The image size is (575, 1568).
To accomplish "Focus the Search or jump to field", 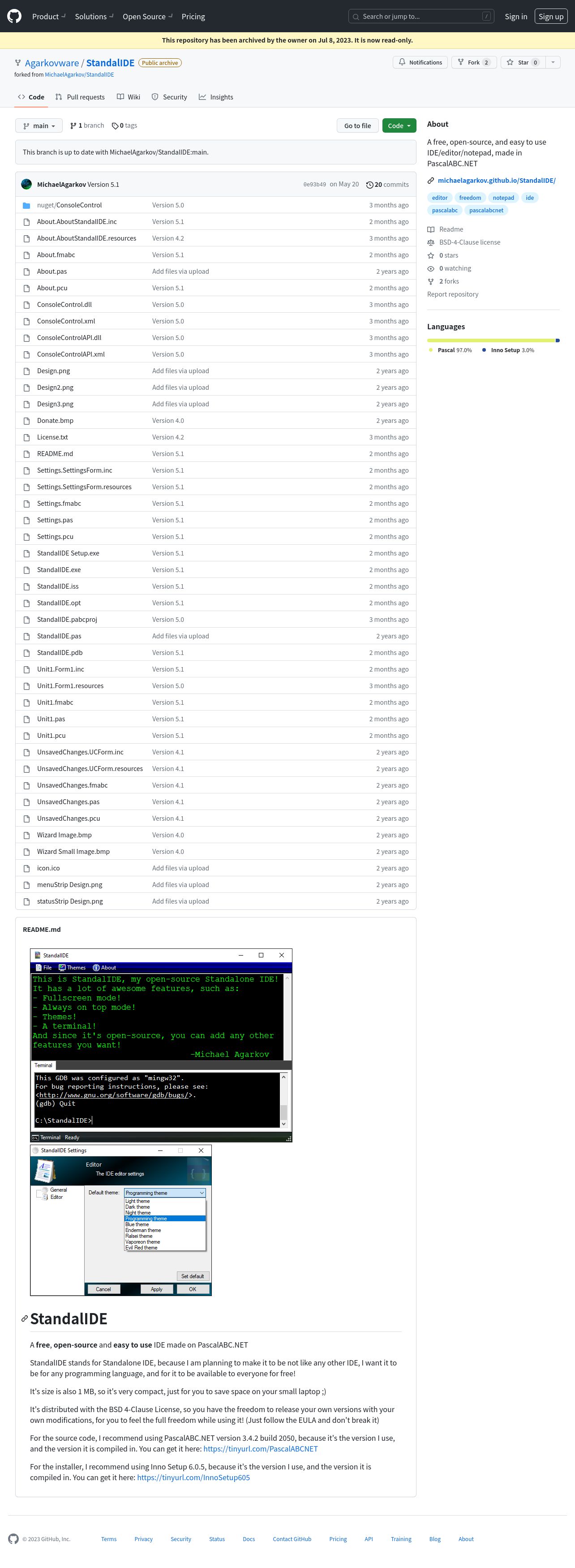I will [421, 17].
